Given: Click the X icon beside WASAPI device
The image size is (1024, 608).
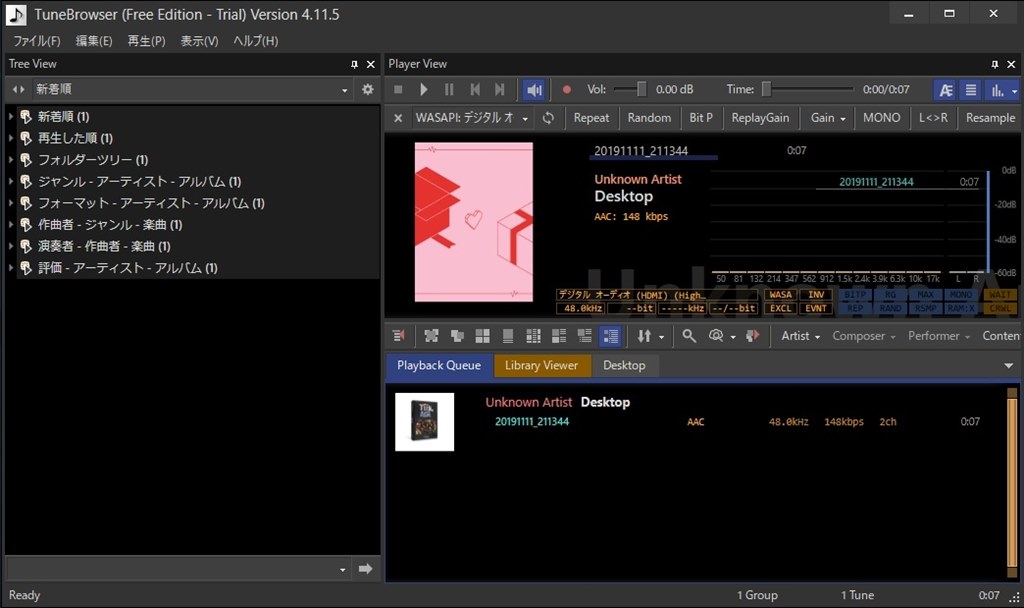Looking at the screenshot, I should [x=398, y=118].
